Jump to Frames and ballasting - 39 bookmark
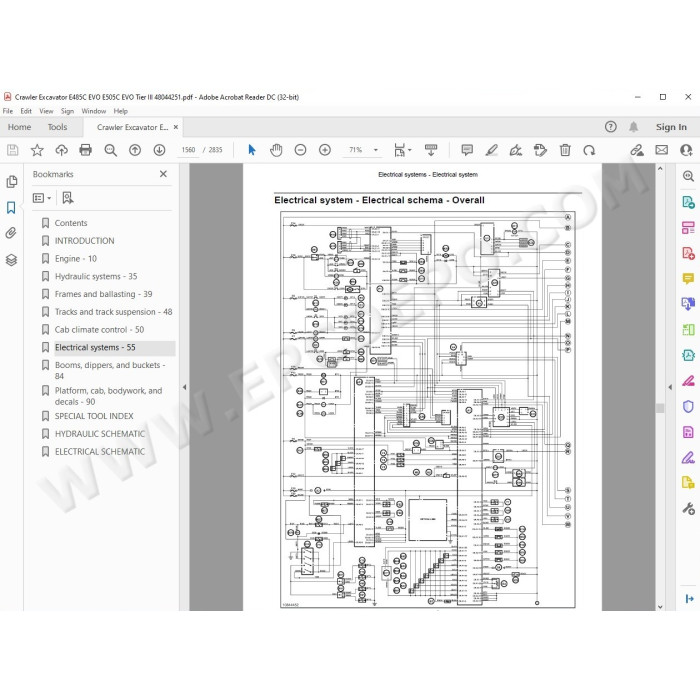The width and height of the screenshot is (700, 700). (x=104, y=294)
